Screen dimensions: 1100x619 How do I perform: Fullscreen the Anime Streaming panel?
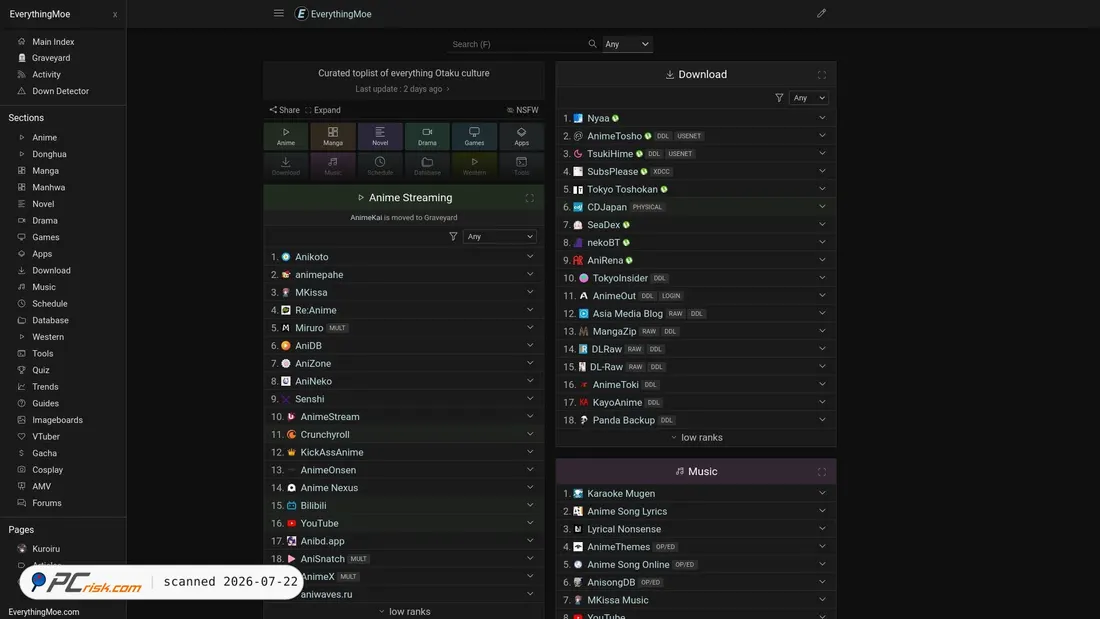point(530,198)
